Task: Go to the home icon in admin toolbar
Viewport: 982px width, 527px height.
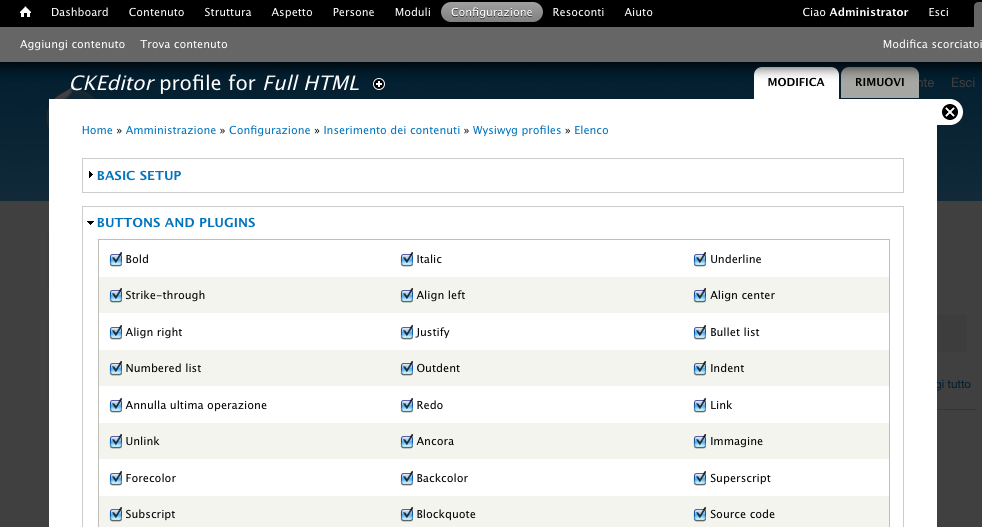Action: coord(25,12)
